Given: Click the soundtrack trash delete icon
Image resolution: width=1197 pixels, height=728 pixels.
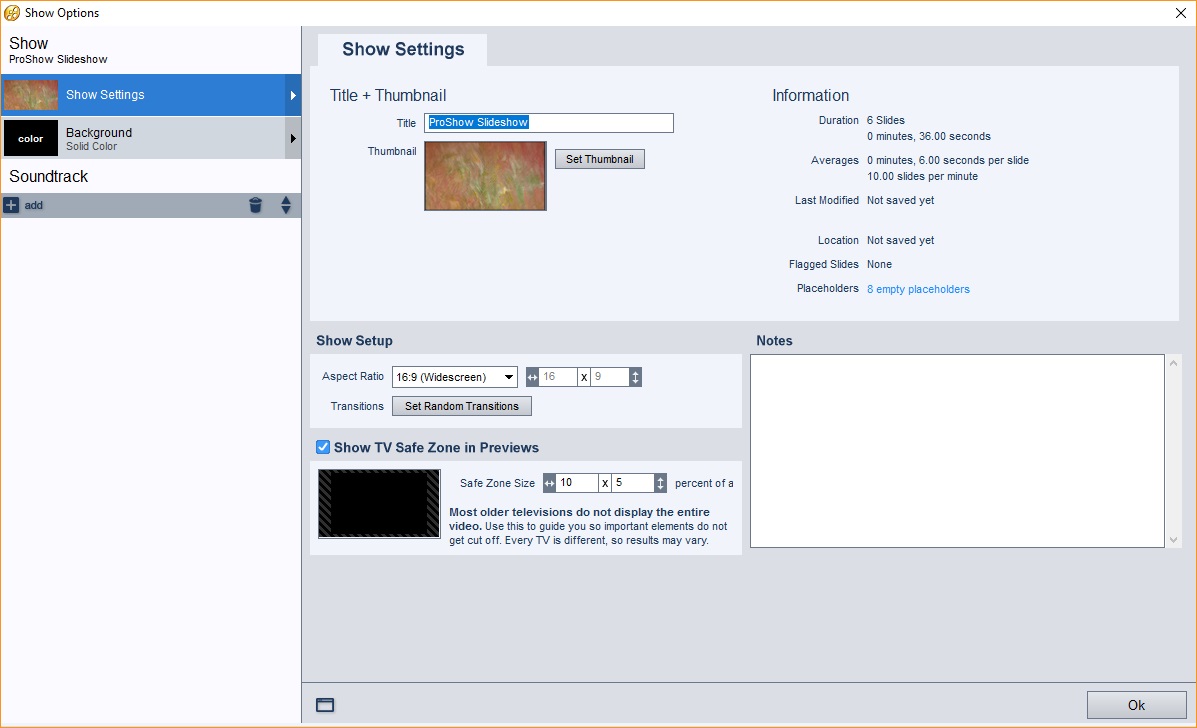Looking at the screenshot, I should point(256,205).
